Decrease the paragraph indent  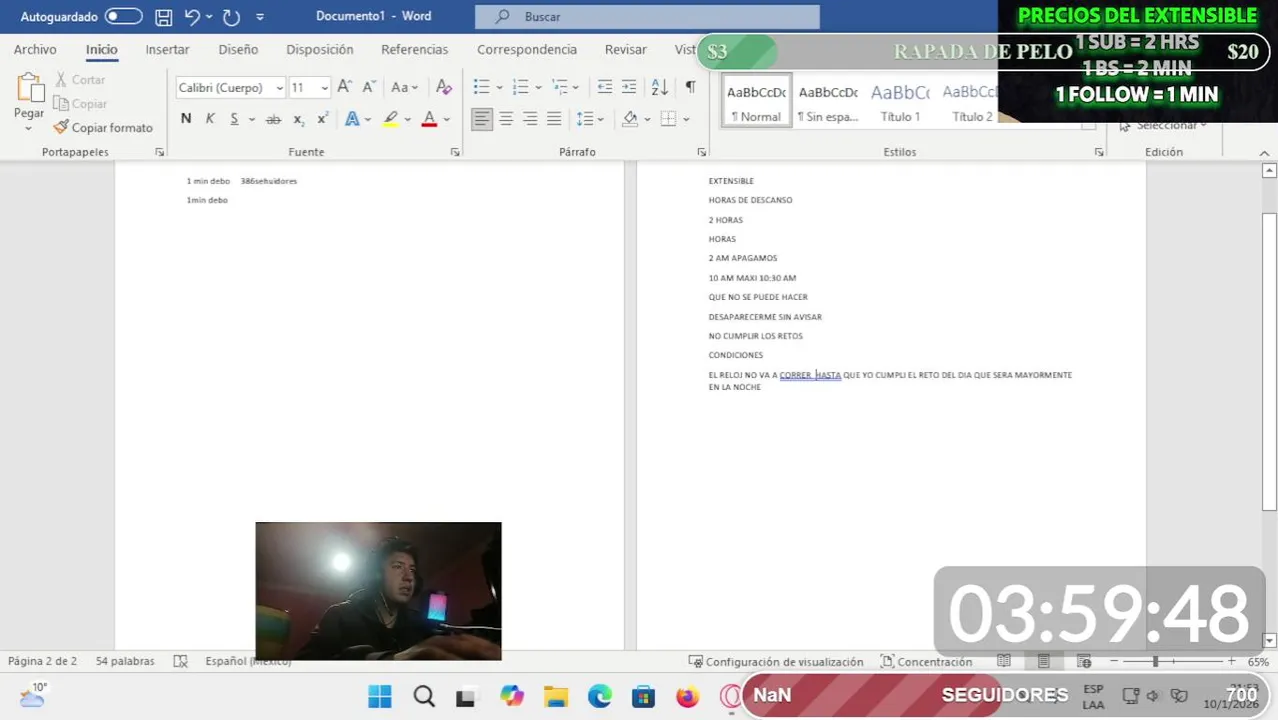pos(605,88)
